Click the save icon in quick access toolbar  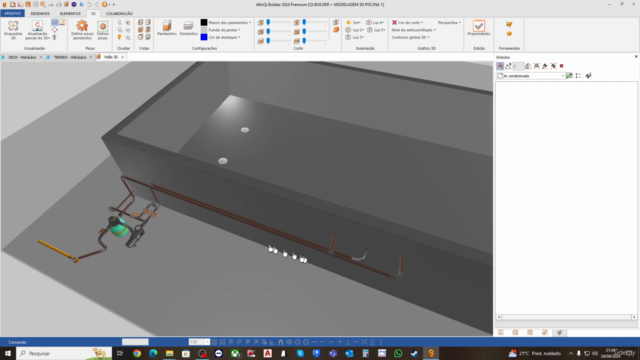(36, 4)
